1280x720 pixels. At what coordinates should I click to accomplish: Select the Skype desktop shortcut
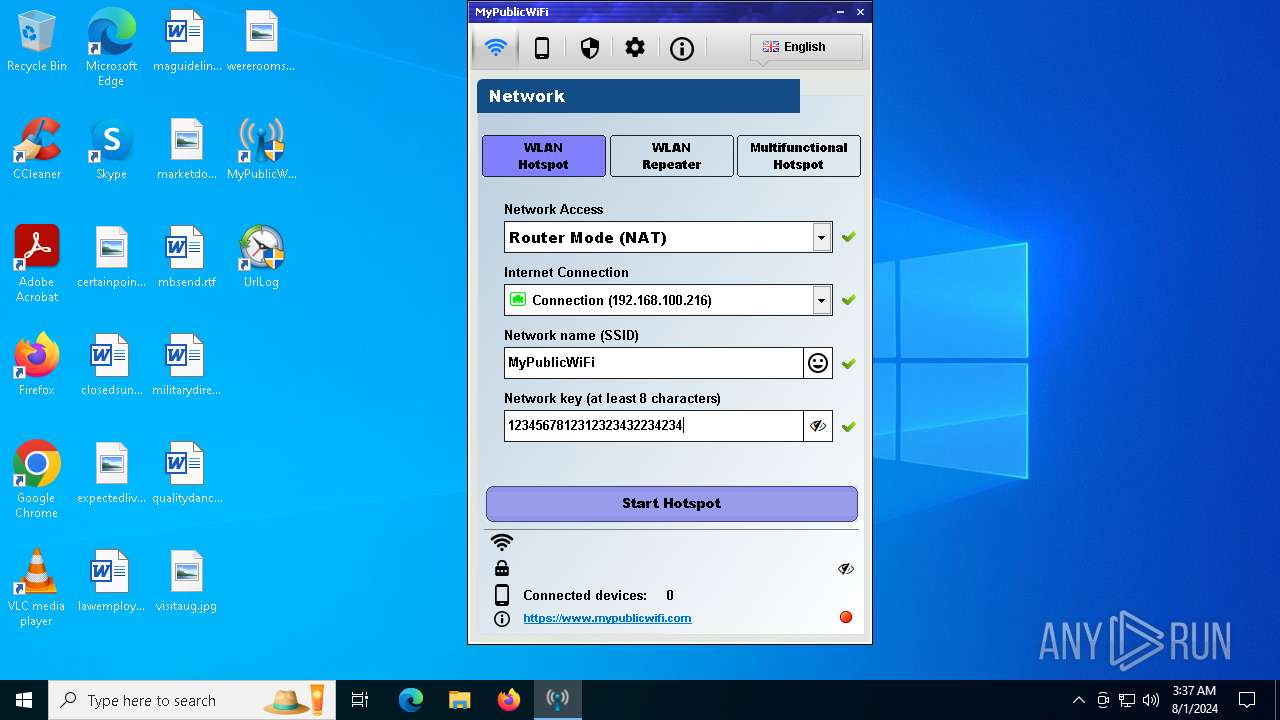coord(111,150)
